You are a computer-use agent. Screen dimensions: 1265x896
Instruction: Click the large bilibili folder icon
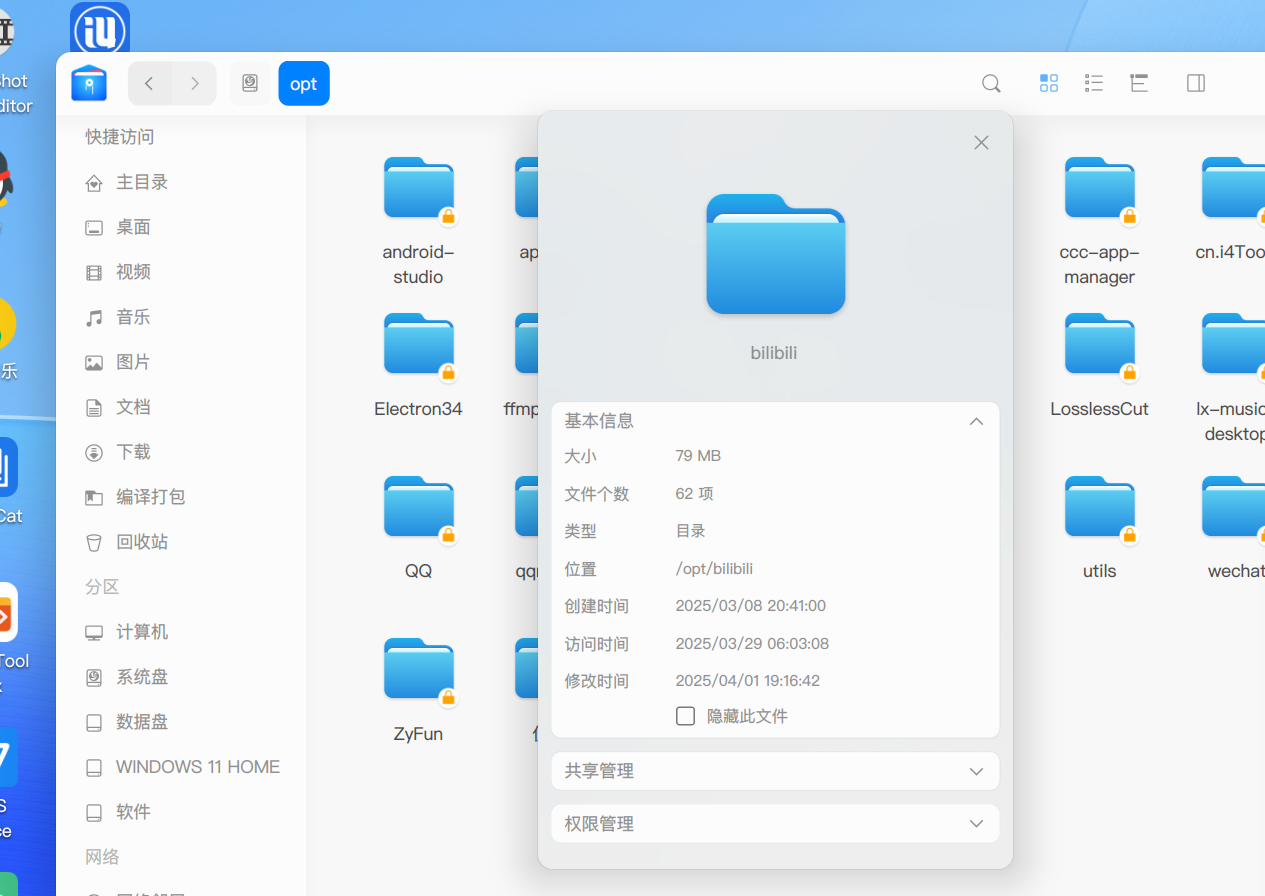(x=776, y=254)
